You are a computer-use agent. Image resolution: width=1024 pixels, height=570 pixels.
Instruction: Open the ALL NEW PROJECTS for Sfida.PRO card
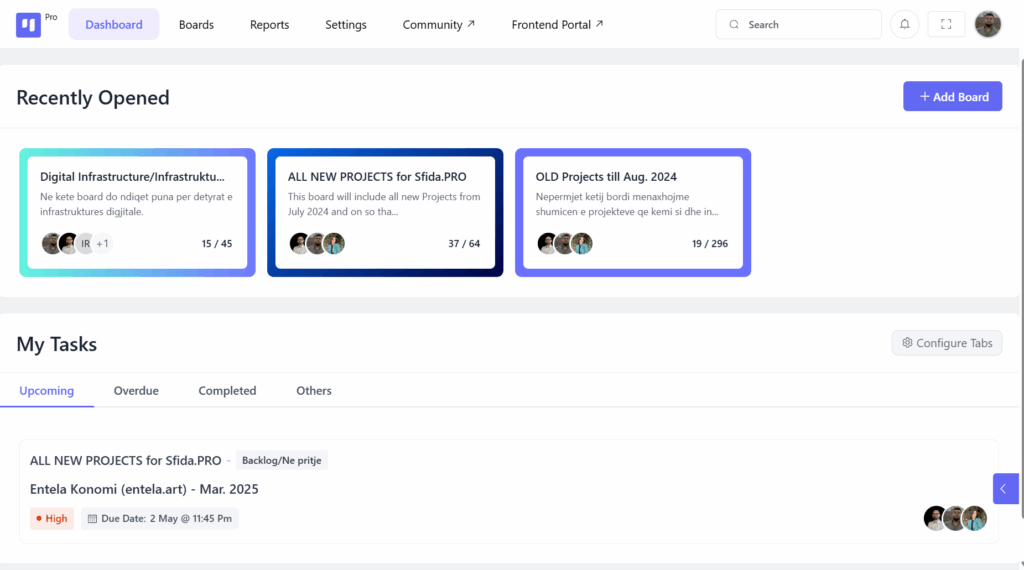[385, 212]
